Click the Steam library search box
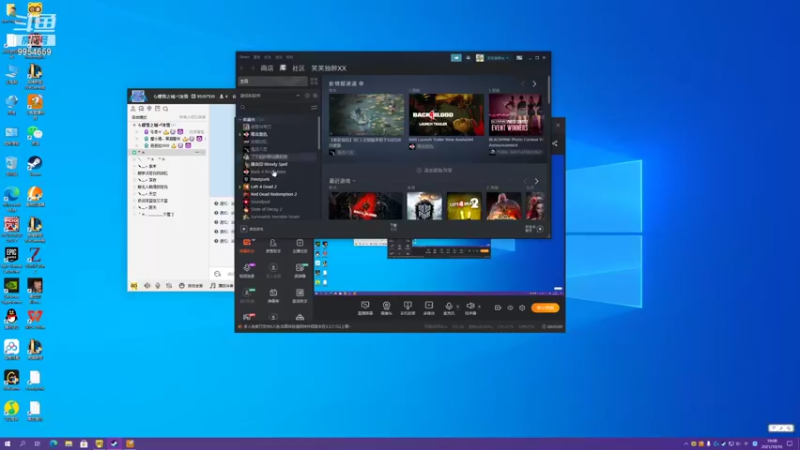 coord(273,108)
